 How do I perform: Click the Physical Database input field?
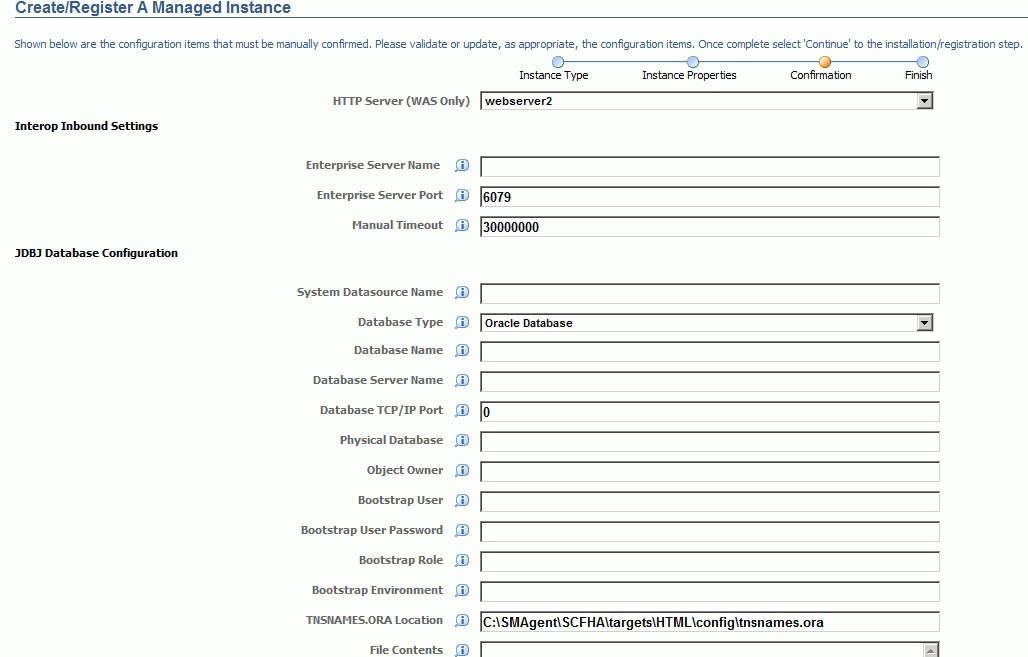(709, 442)
